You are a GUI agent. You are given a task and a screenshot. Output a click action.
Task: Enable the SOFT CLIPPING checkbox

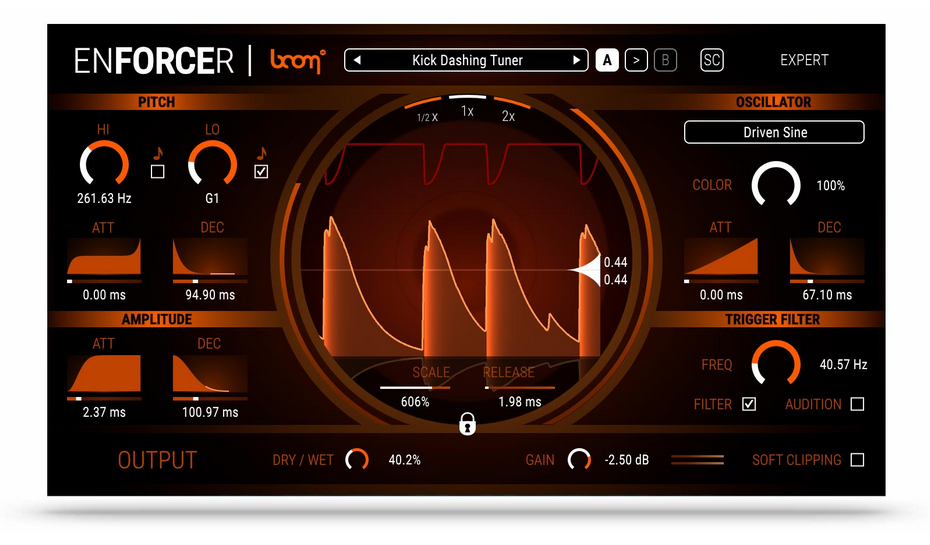857,460
